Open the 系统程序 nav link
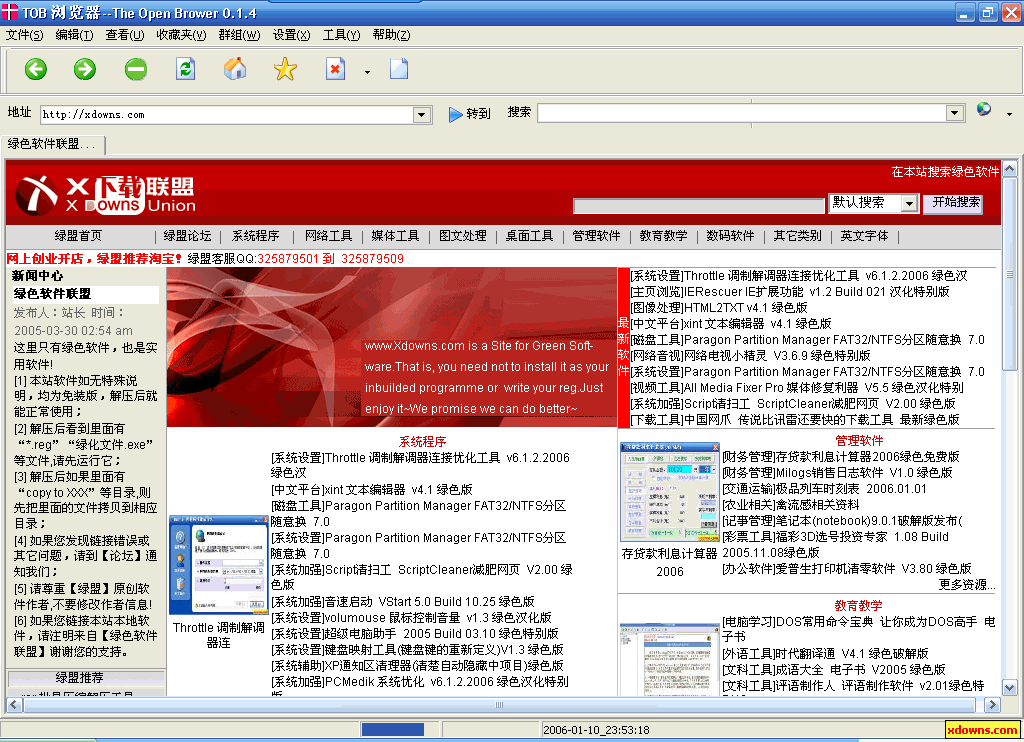 point(255,236)
